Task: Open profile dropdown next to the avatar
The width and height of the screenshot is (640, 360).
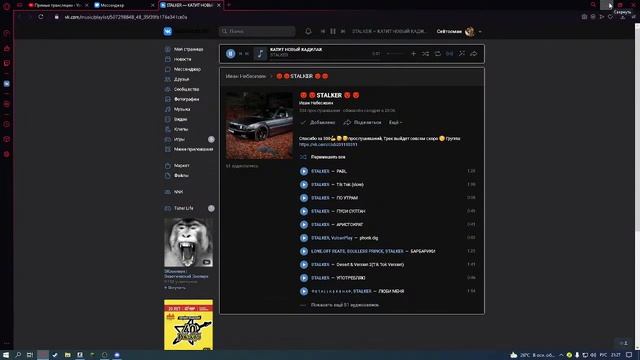Action: [480, 31]
